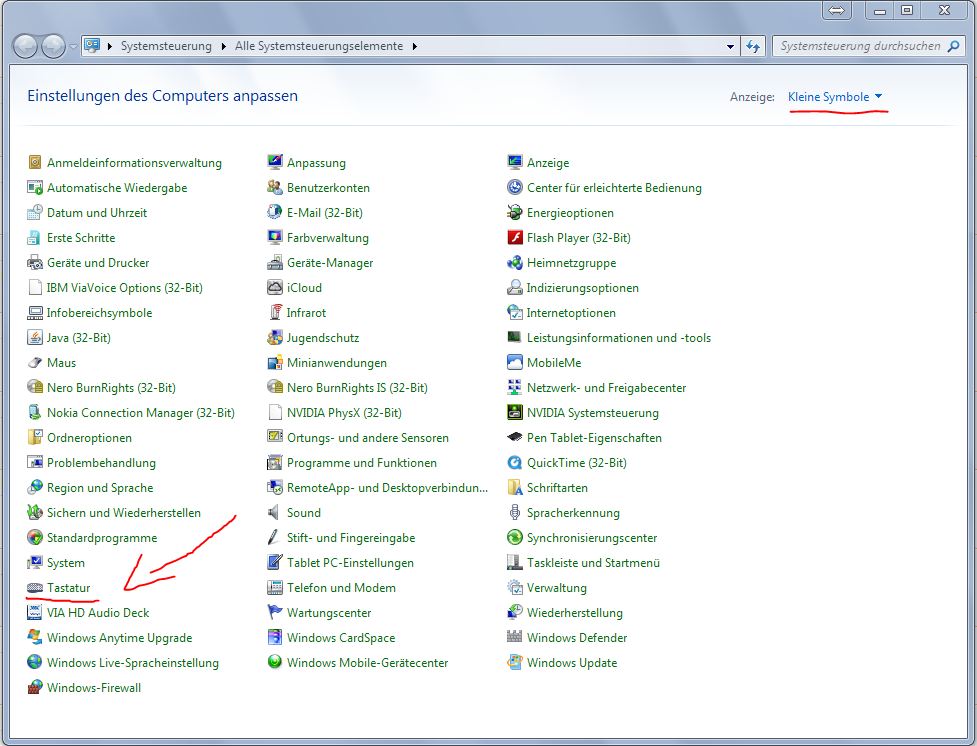Click the Flash Player icon

[x=515, y=237]
